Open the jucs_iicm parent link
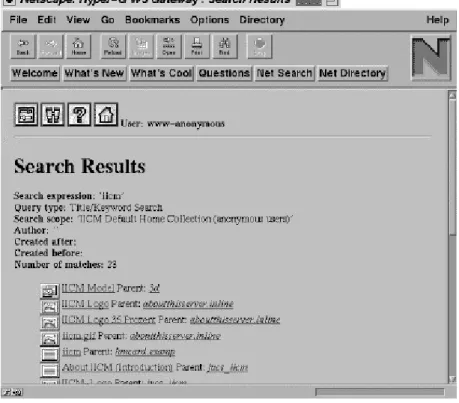The height and width of the screenshot is (403, 459). [228, 368]
